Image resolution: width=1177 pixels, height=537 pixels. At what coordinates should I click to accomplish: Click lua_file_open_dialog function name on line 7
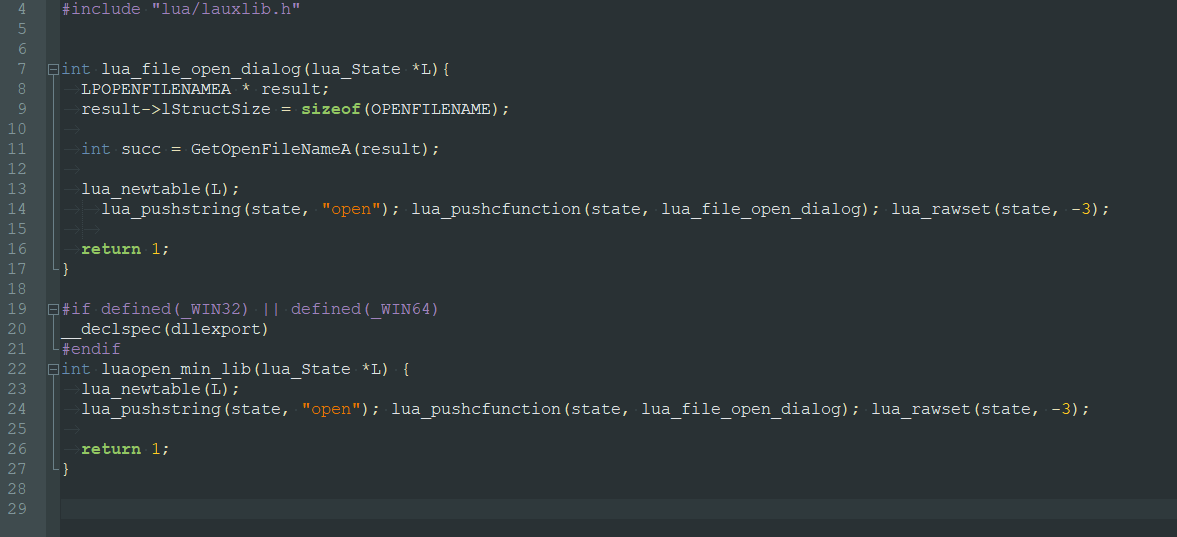point(201,69)
